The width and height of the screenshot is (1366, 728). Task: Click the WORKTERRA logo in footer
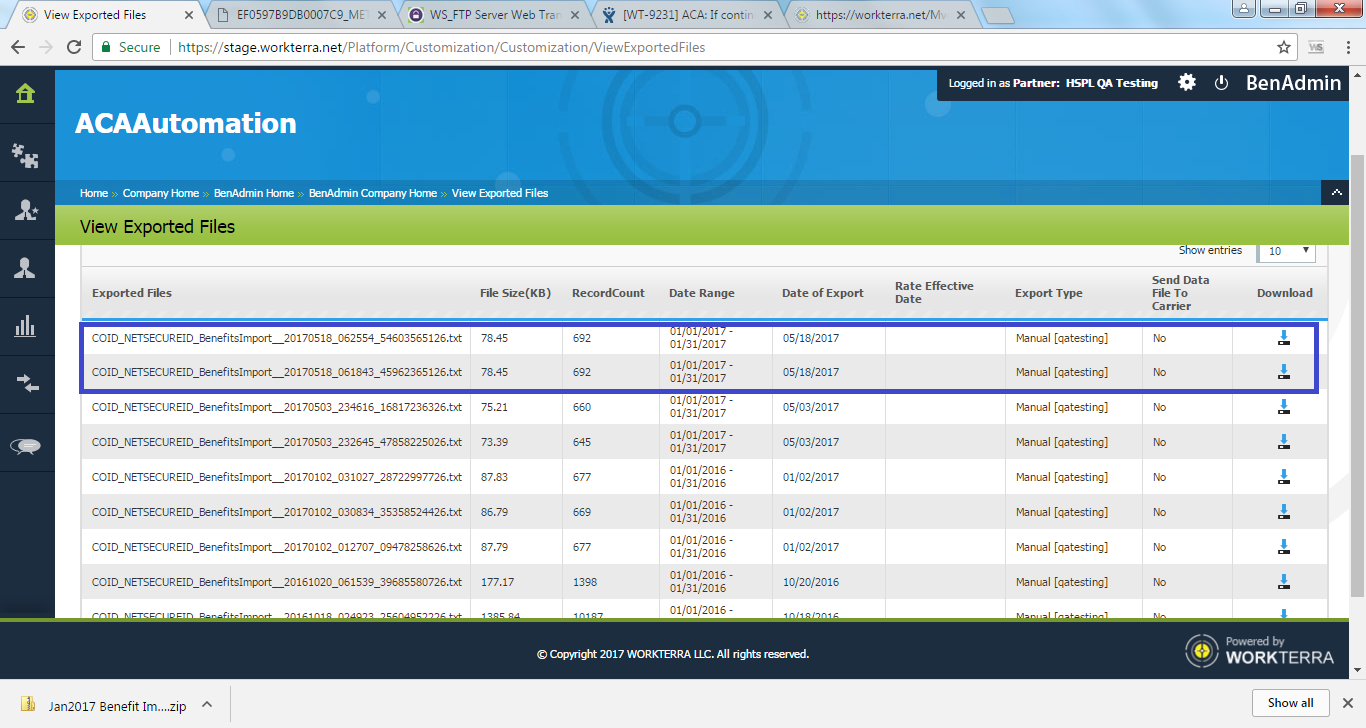point(1260,650)
